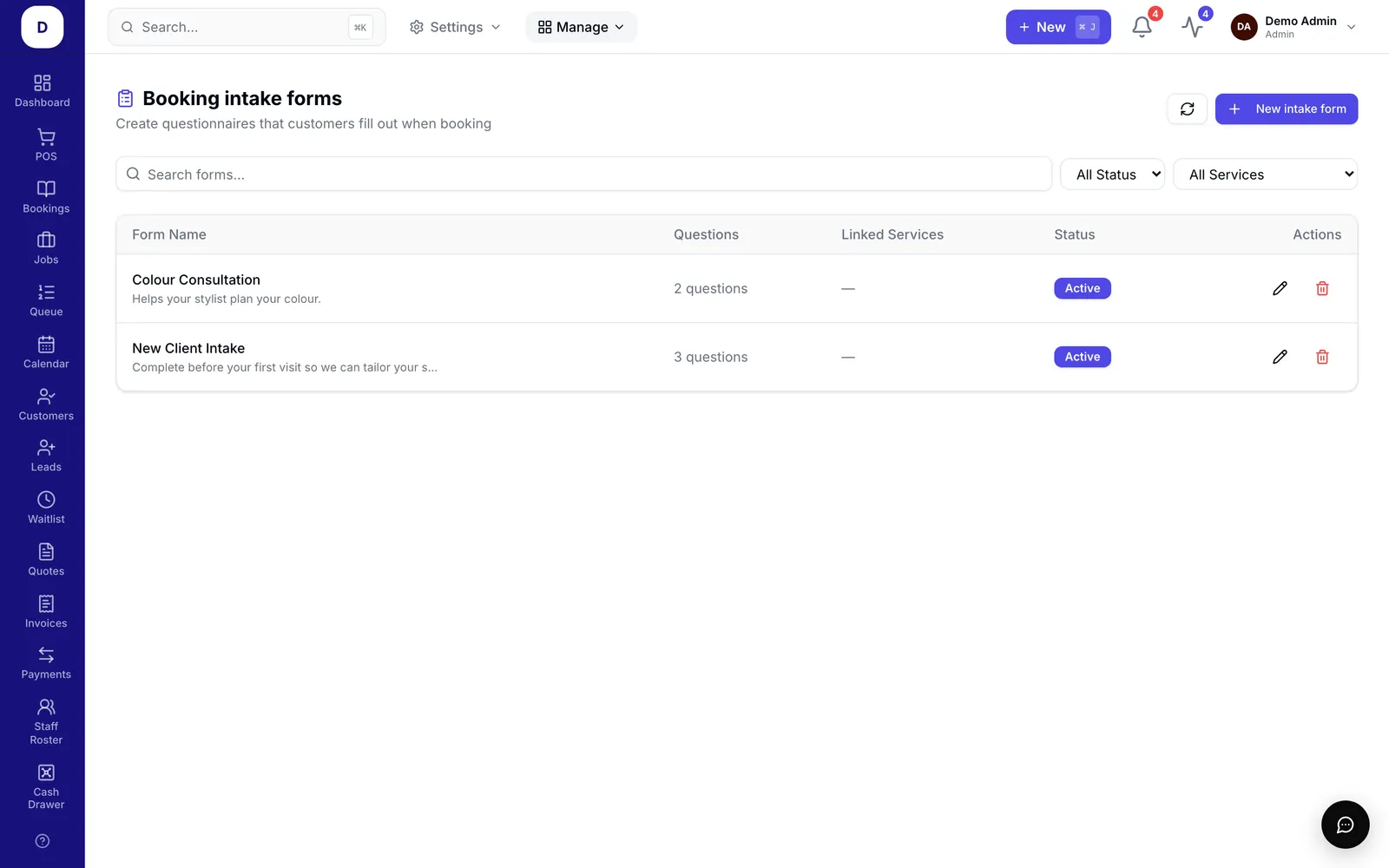Open the Queue list
Screen dimensions: 1389x868
click(46, 300)
